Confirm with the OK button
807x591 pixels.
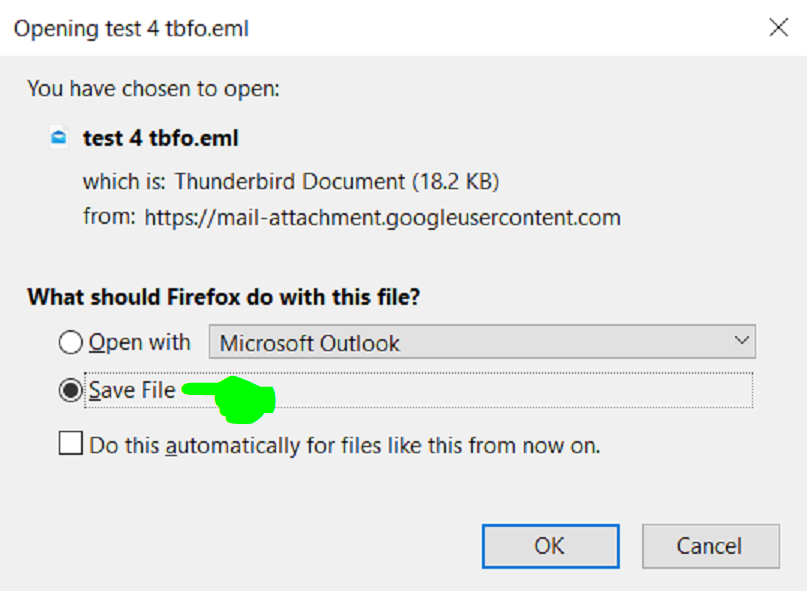tap(550, 546)
